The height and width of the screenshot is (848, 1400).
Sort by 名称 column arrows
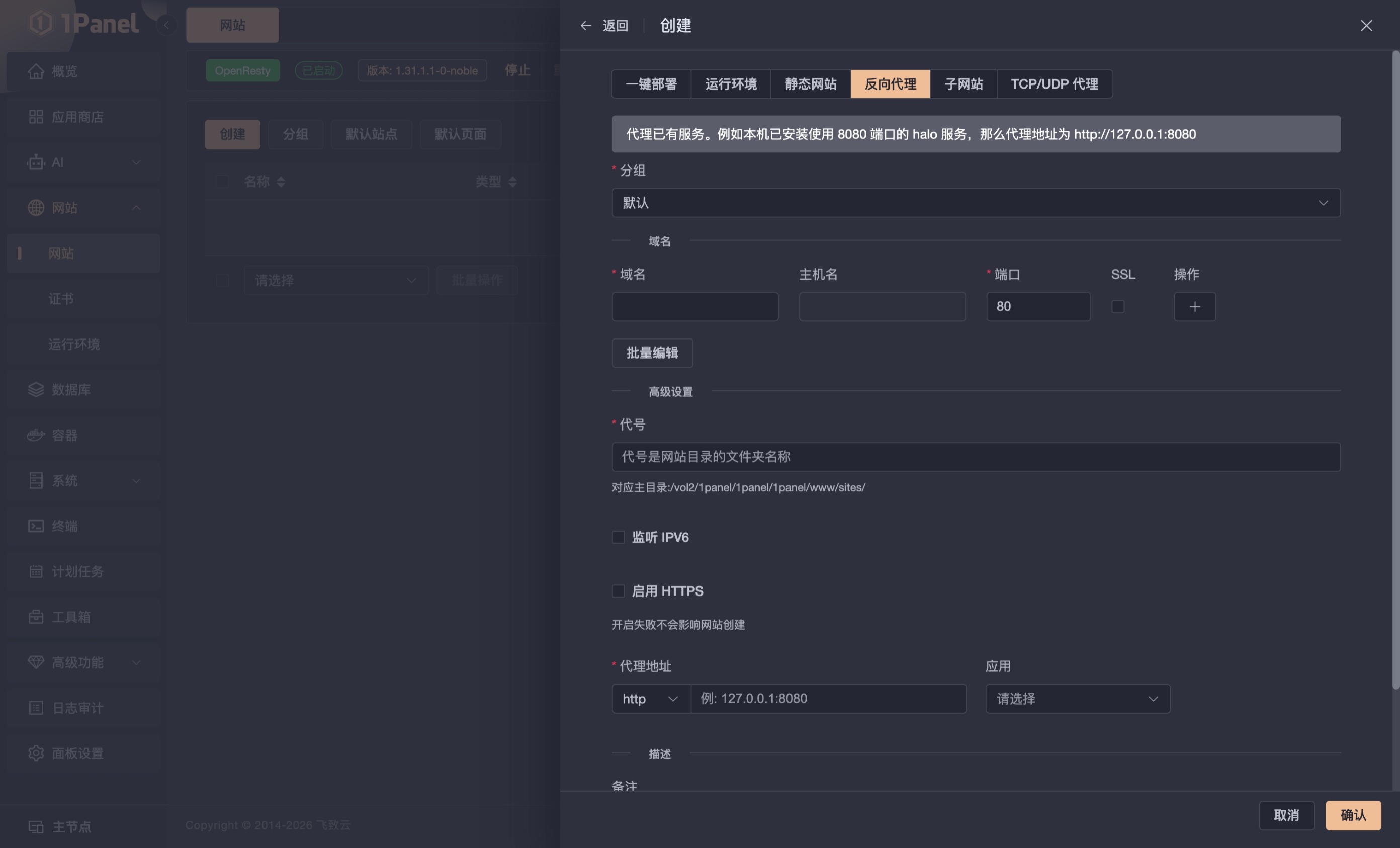point(281,182)
